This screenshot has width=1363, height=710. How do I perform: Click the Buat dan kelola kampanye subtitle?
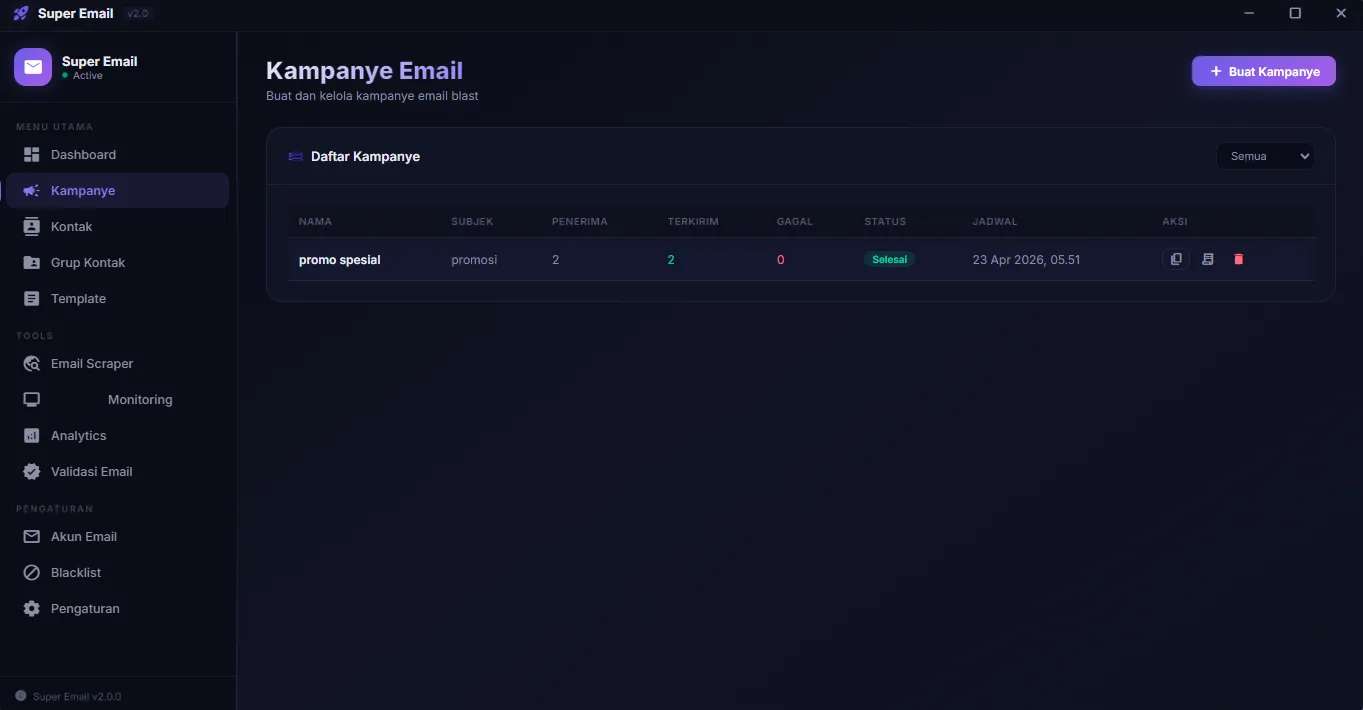click(x=372, y=96)
